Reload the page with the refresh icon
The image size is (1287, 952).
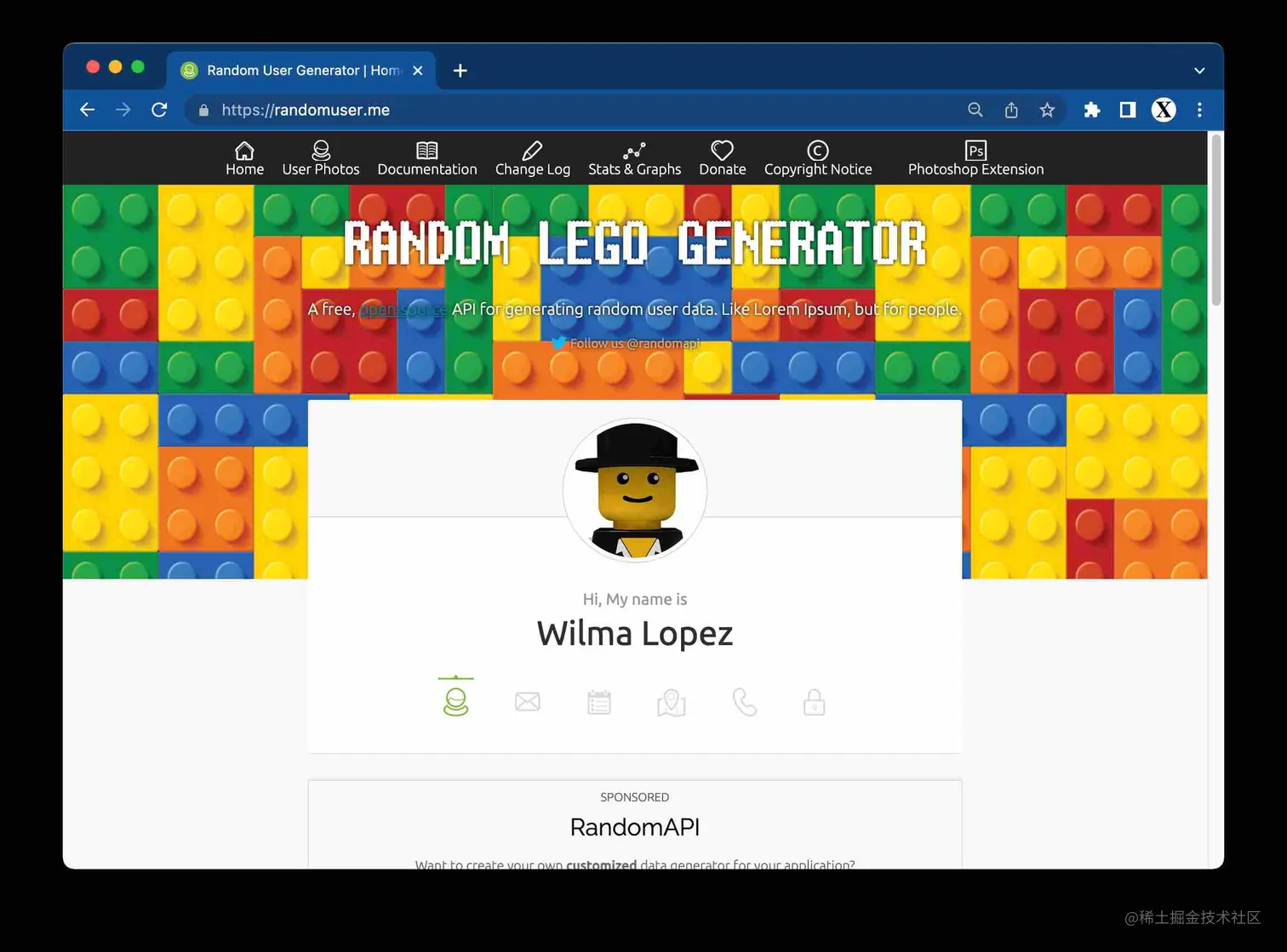pos(159,110)
